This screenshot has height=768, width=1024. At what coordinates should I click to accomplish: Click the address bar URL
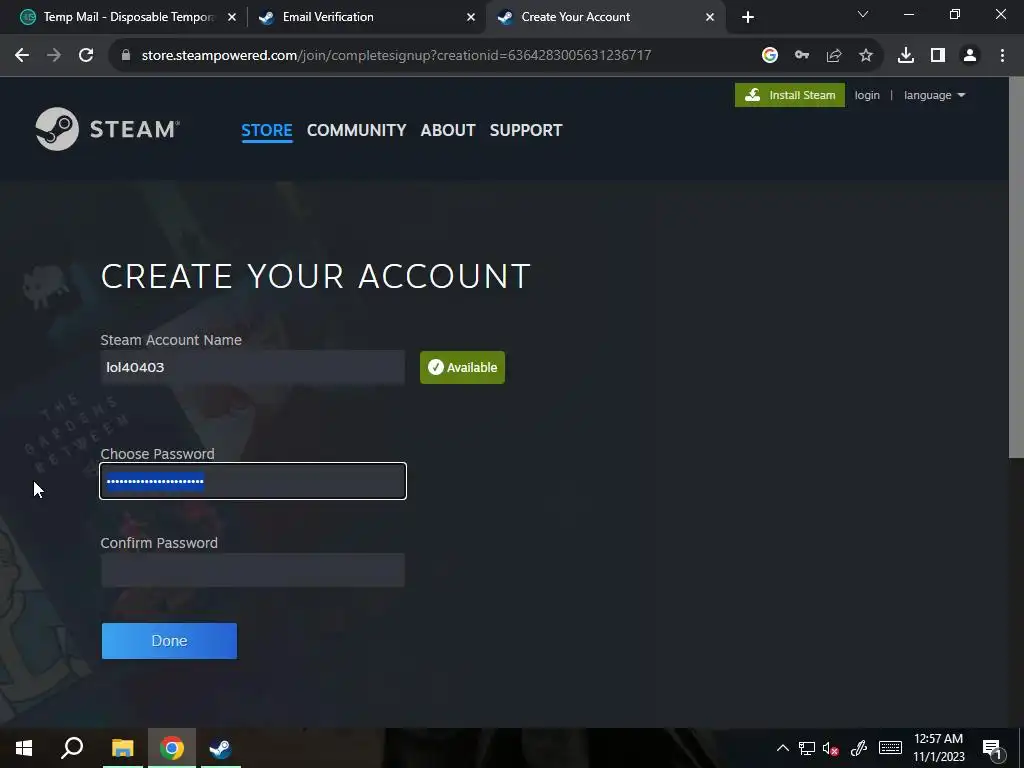click(396, 56)
